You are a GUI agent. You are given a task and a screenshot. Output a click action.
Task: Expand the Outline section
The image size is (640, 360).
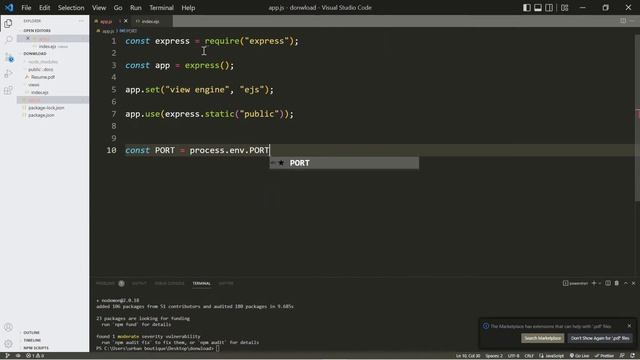tap(31, 333)
